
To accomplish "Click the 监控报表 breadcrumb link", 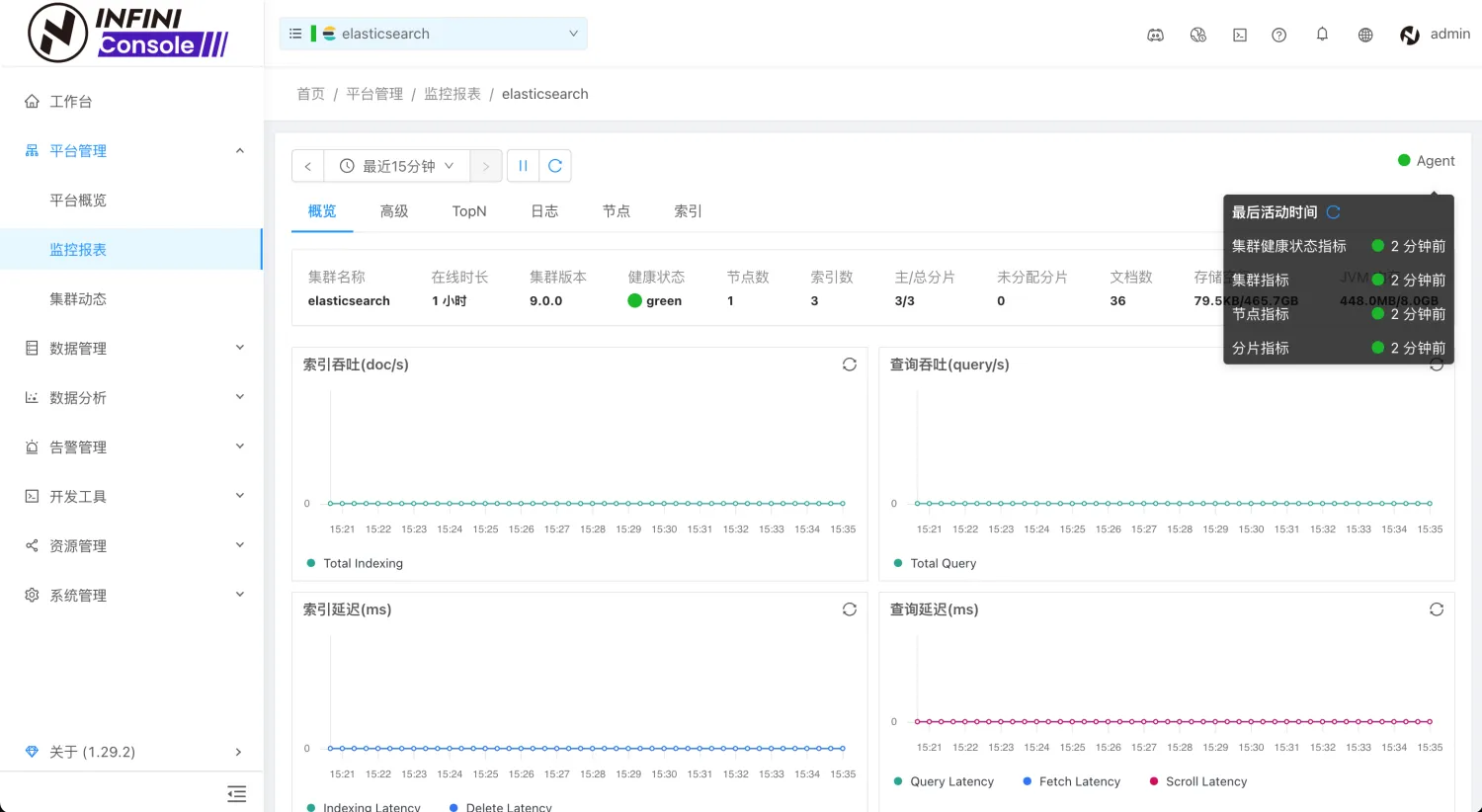I will 453,94.
